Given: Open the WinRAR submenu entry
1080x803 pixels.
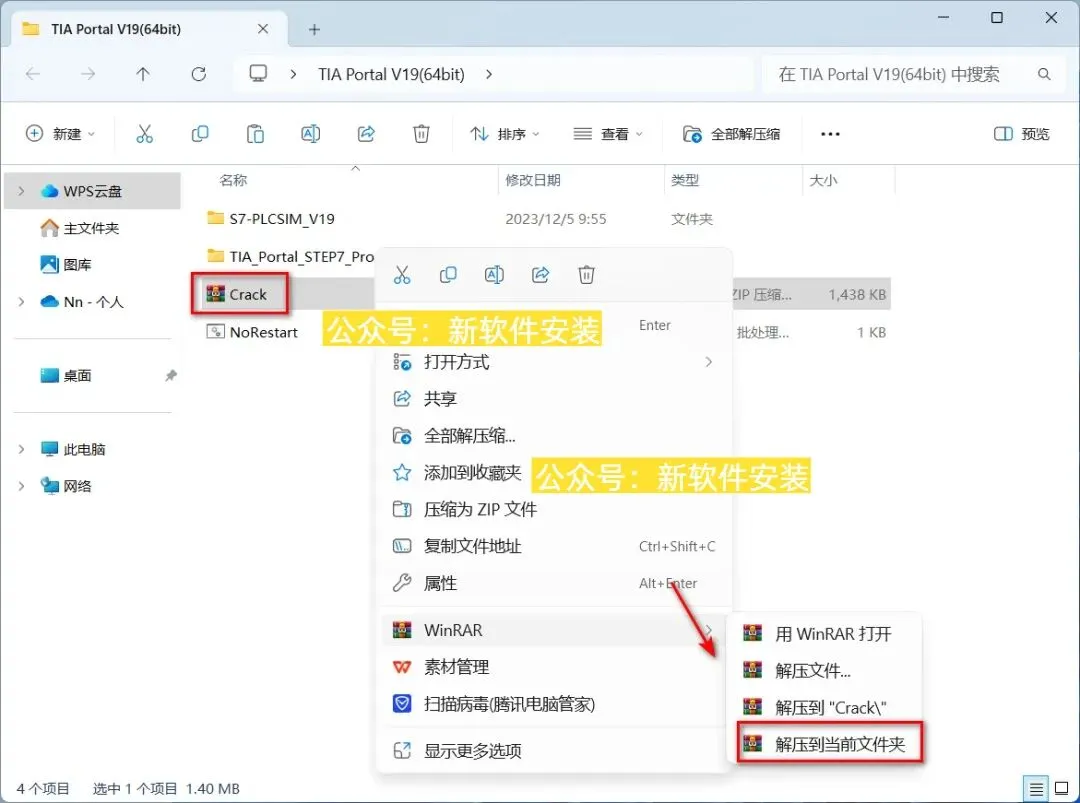Looking at the screenshot, I should (554, 630).
